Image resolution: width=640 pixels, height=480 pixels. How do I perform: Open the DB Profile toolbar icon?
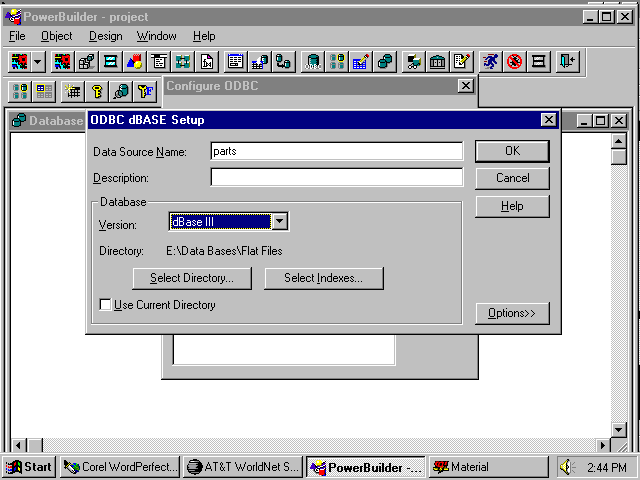tap(337, 62)
